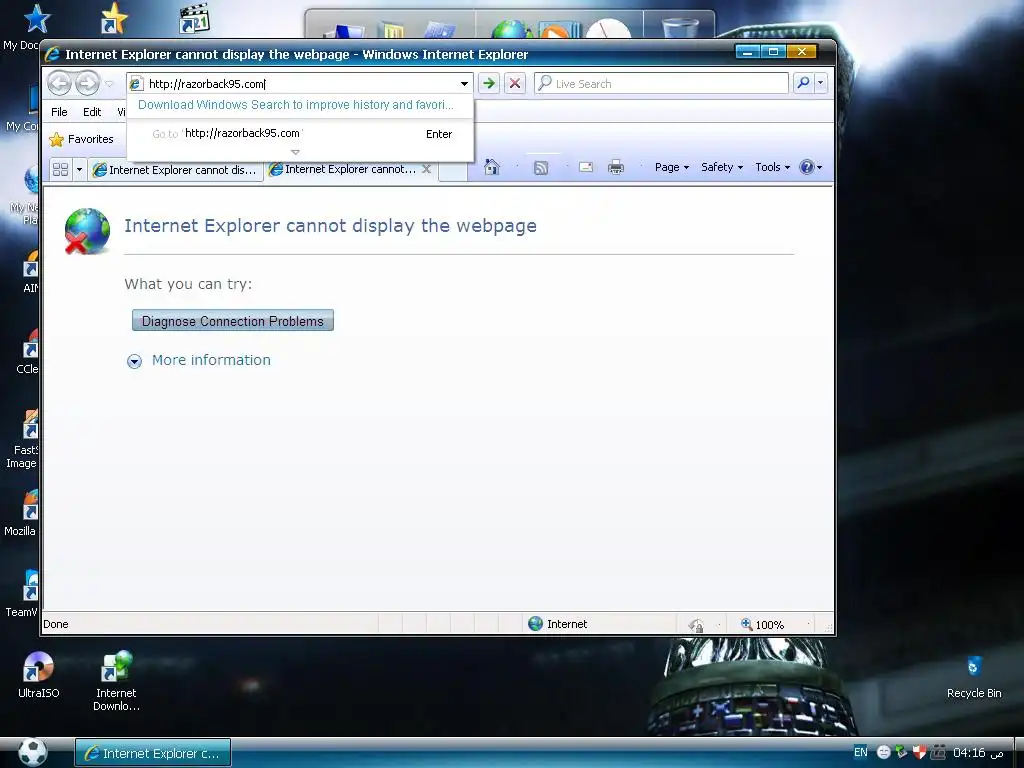1024x768 pixels.
Task: Switch to the first Internet Explorer tab
Action: click(x=175, y=170)
